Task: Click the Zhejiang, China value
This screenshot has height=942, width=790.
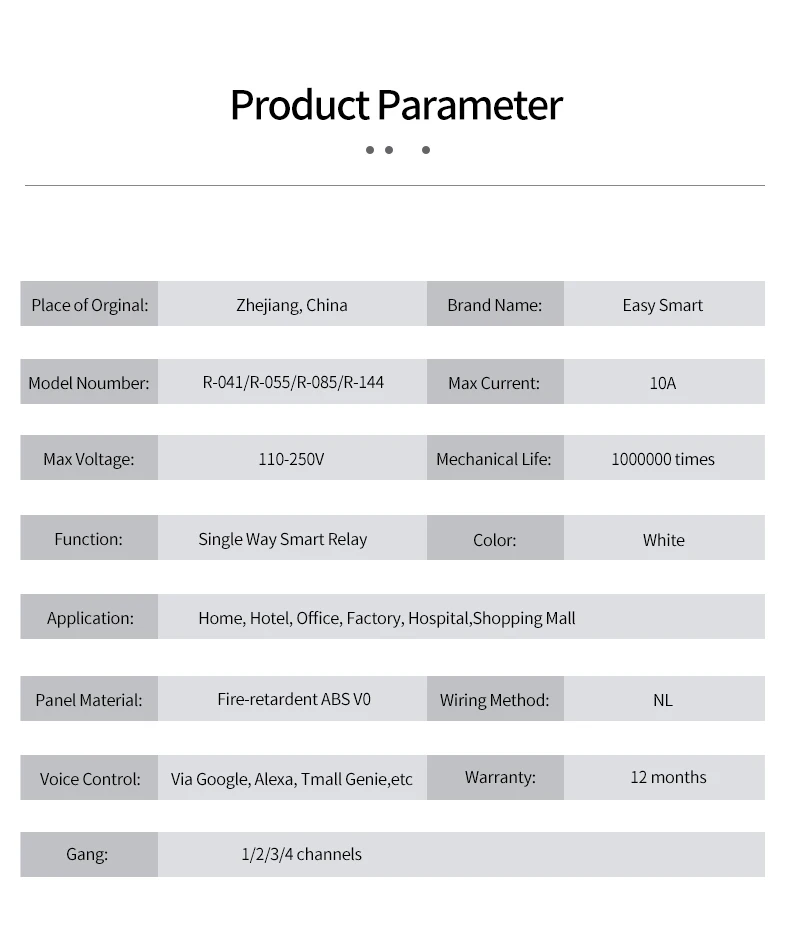Action: [292, 305]
